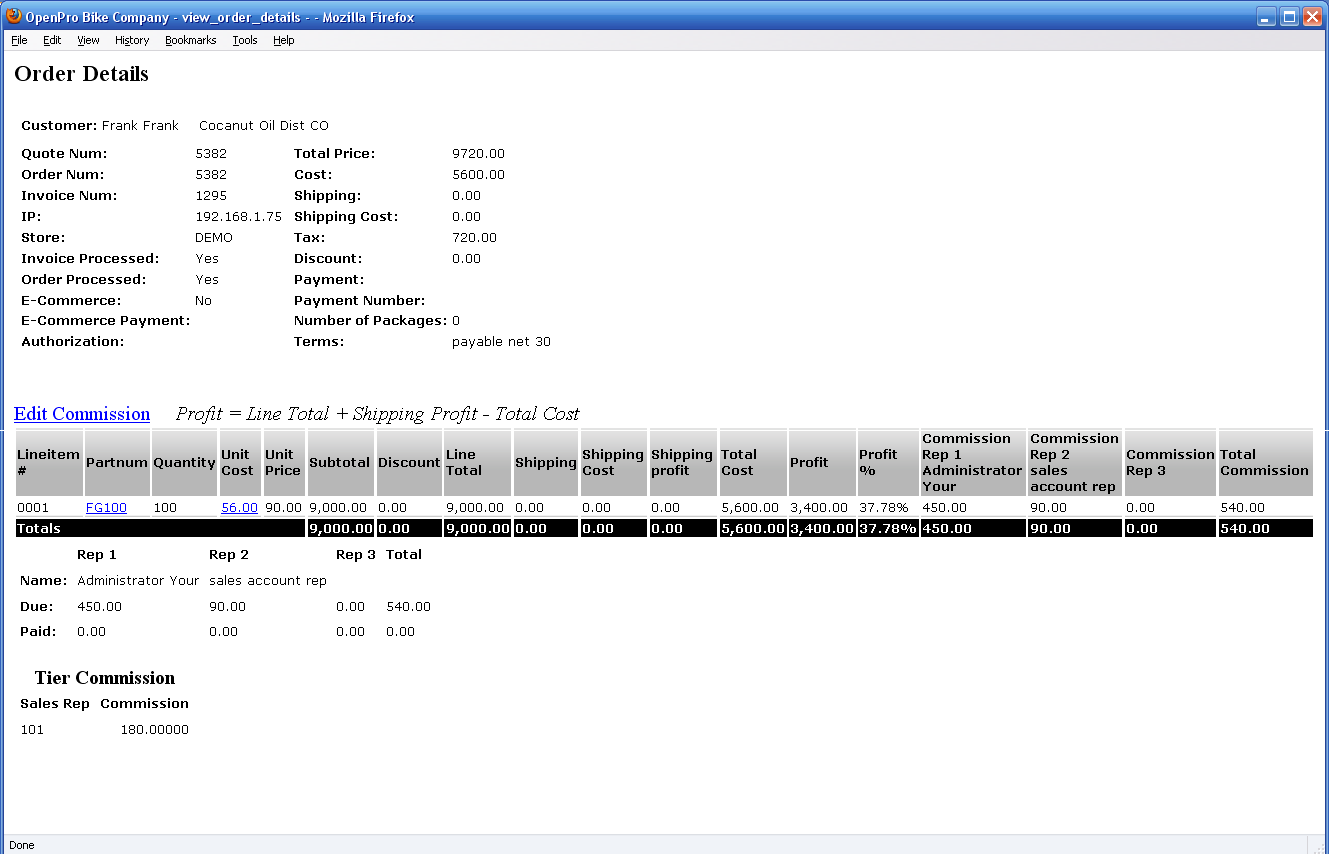Viewport: 1329px width, 854px height.
Task: Open the View menu
Action: pos(88,40)
